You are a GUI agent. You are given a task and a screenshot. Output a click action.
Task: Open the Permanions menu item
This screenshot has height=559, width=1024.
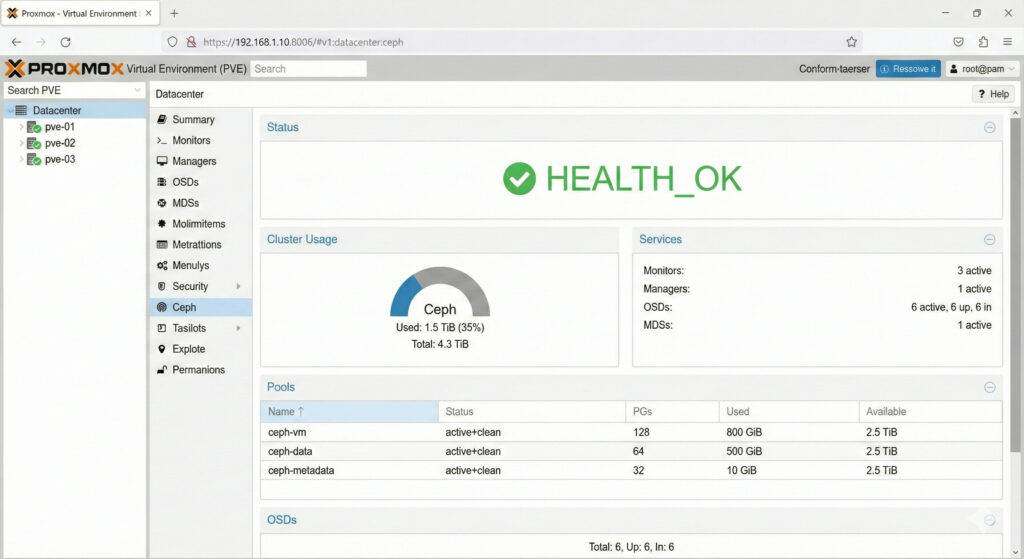click(200, 370)
